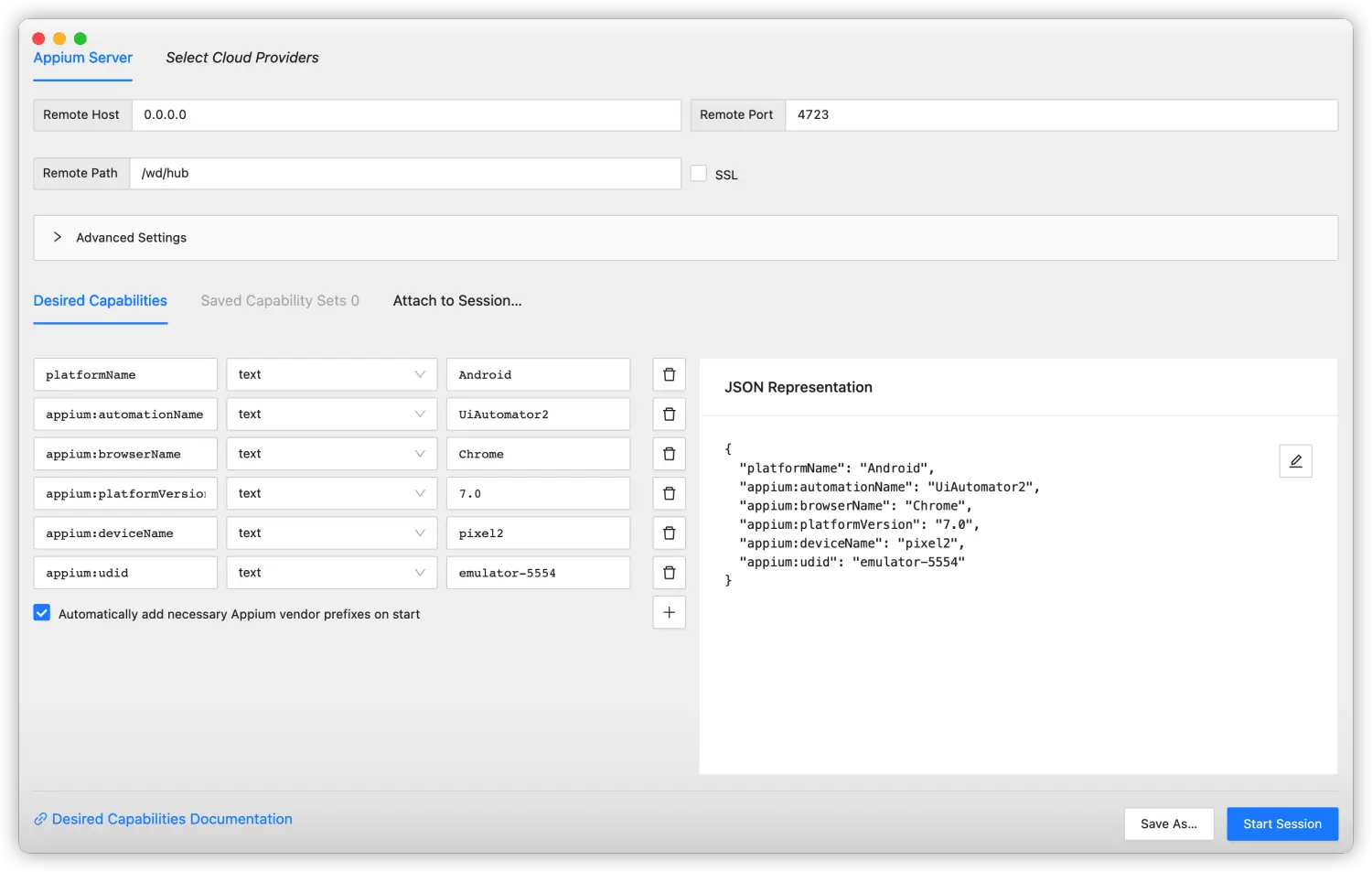
Task: Add a new capability with plus icon
Action: coord(669,613)
